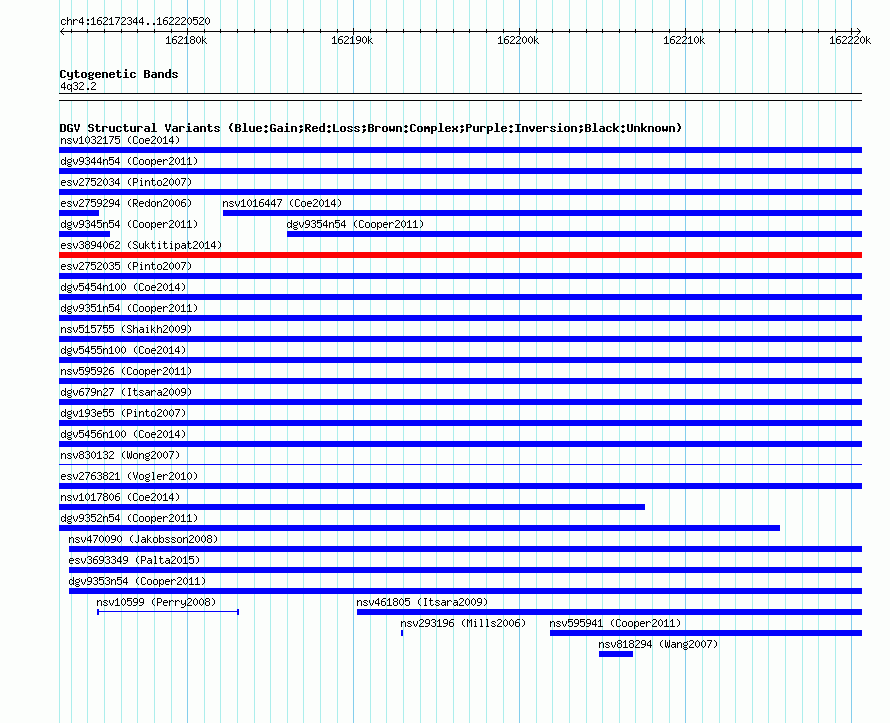This screenshot has height=723, width=890.
Task: Open the esv2752034 (Pinto2007) variant label
Action: (x=126, y=182)
